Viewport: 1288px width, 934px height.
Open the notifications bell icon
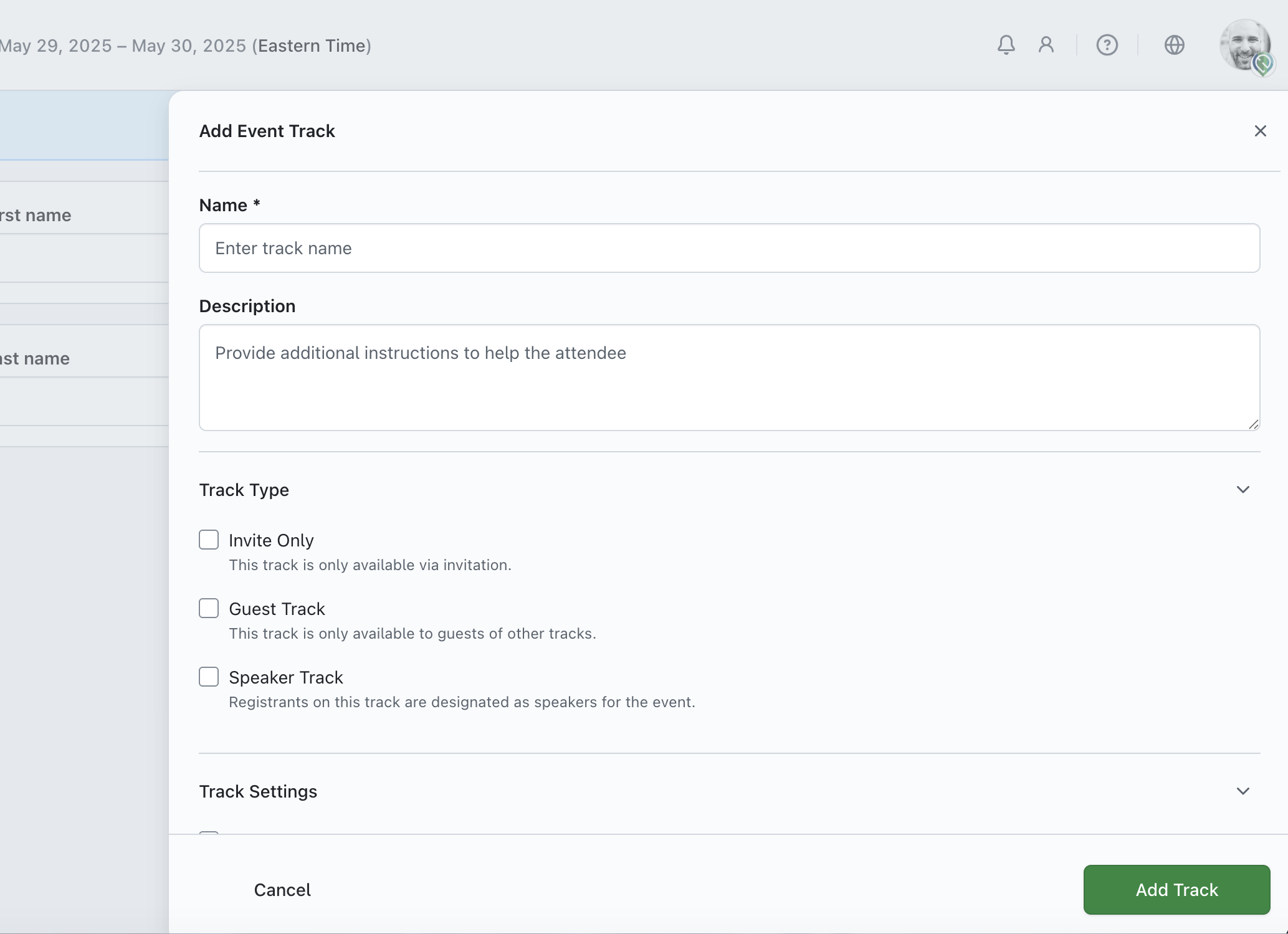click(x=1006, y=45)
